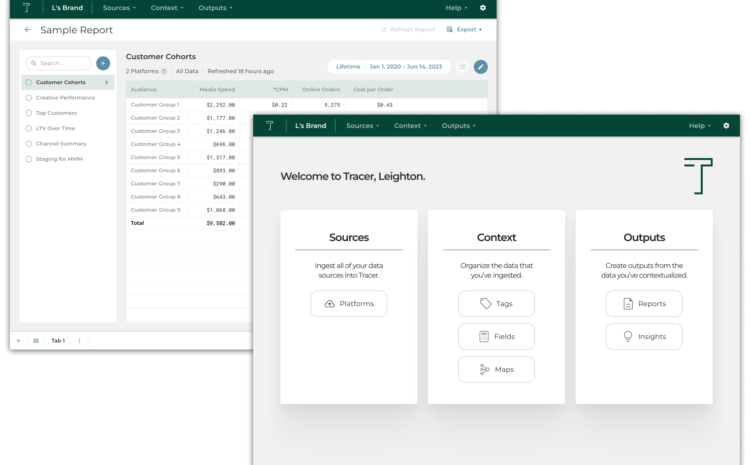Click the Customer Group 5 row label
This screenshot has height=465, width=750.
155,157
